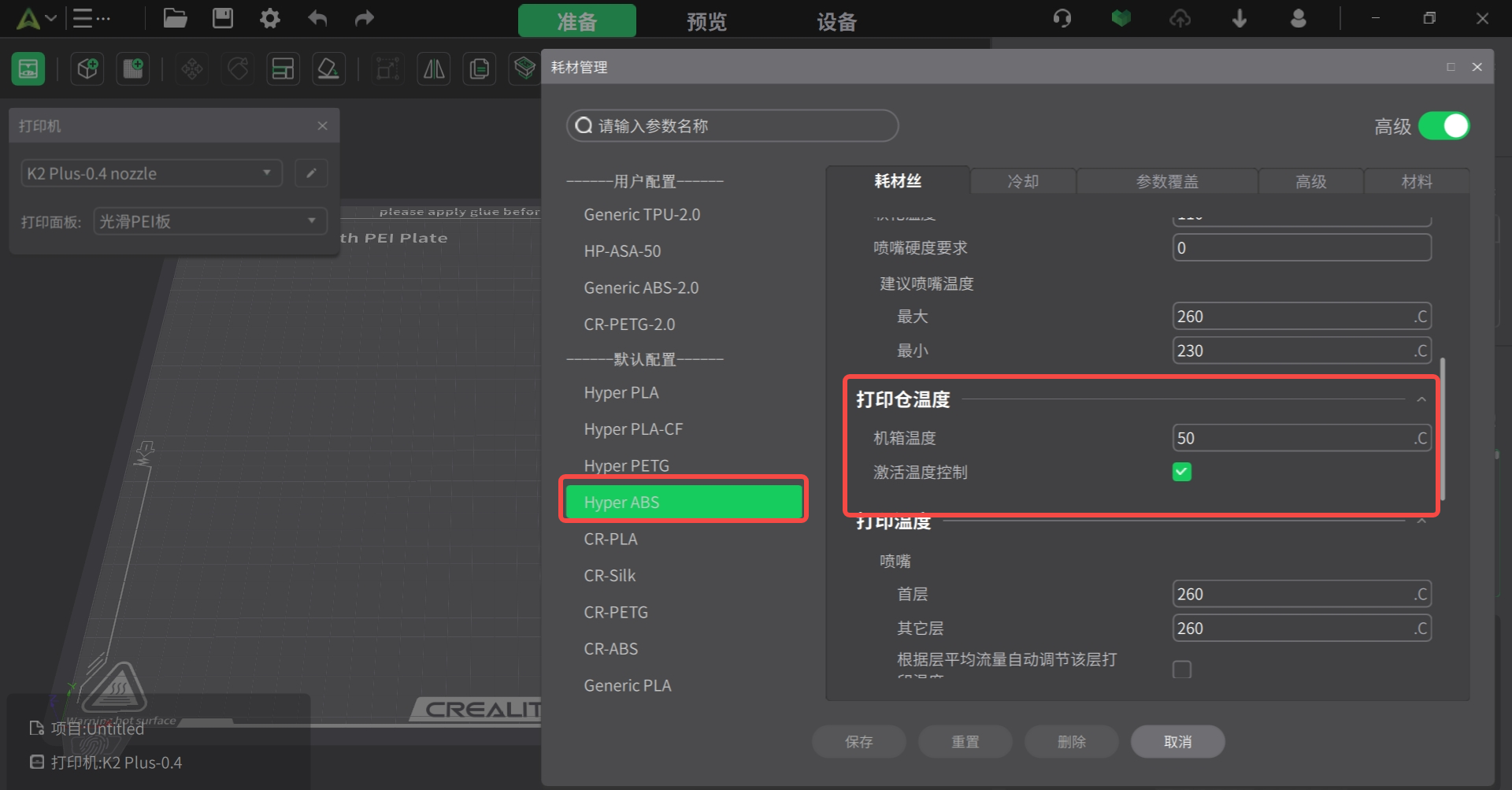
Task: Edit the printer preset with the pencil icon
Action: point(311,173)
